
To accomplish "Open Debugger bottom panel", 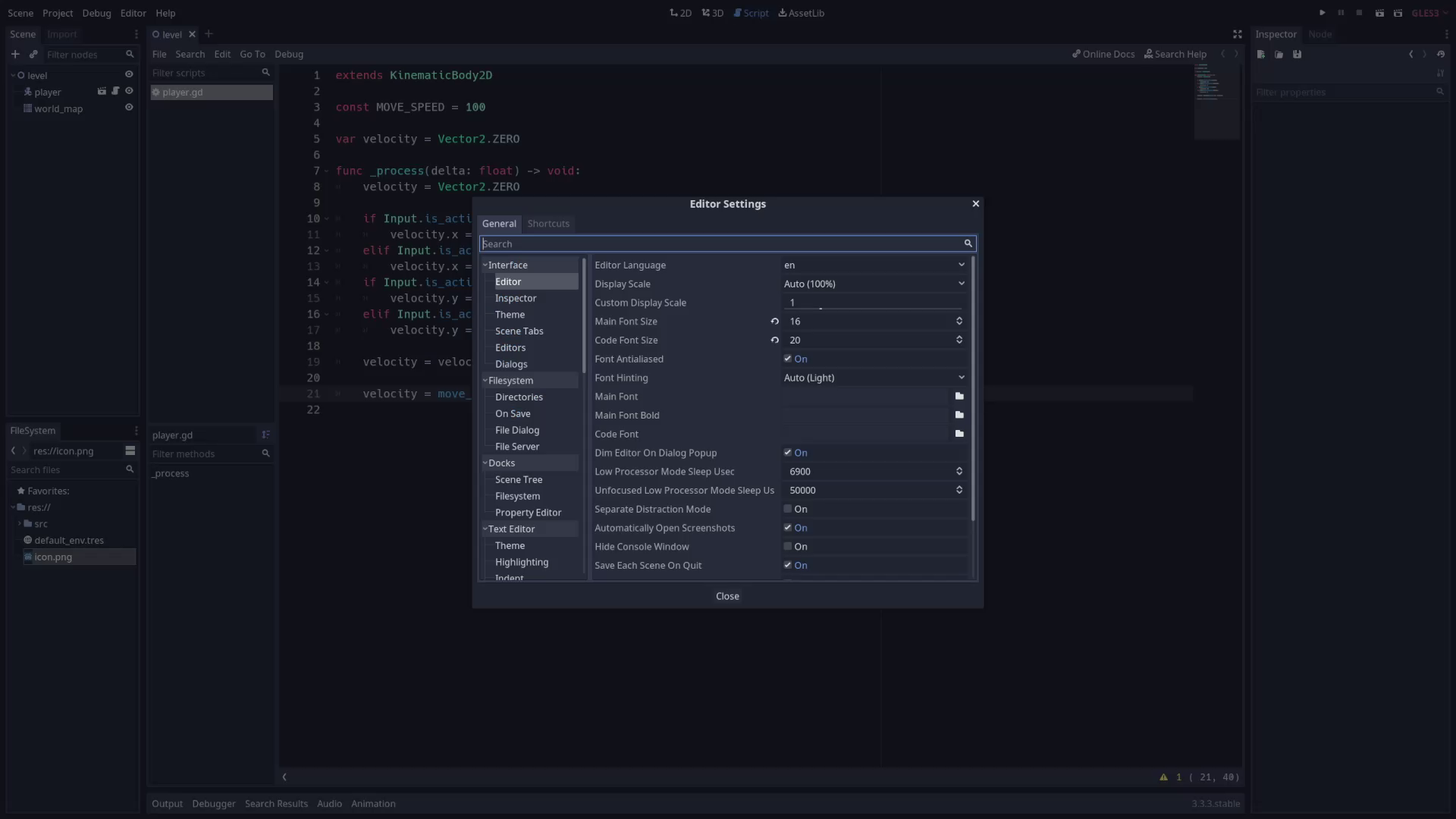I will point(214,804).
